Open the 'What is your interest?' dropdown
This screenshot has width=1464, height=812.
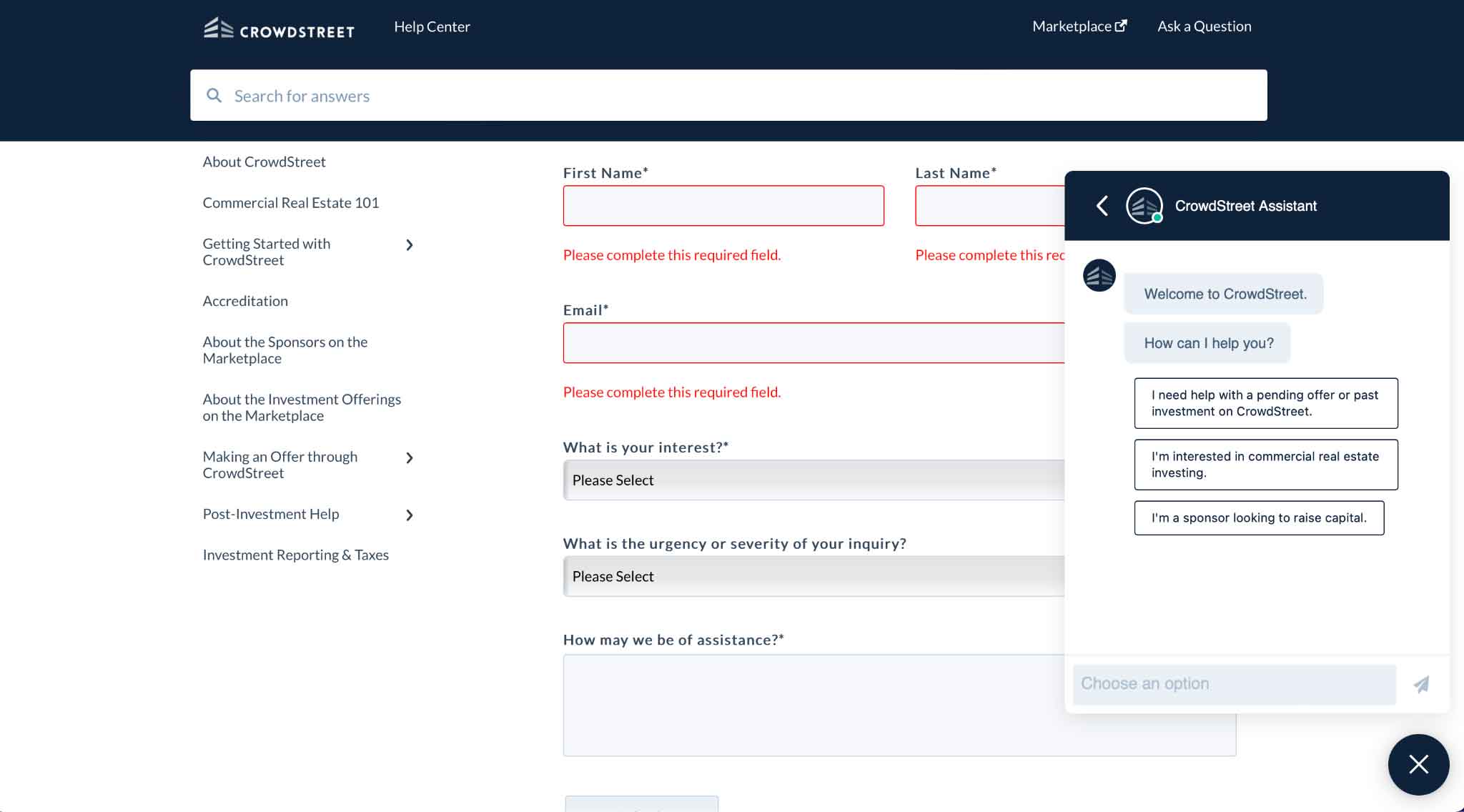(x=813, y=480)
